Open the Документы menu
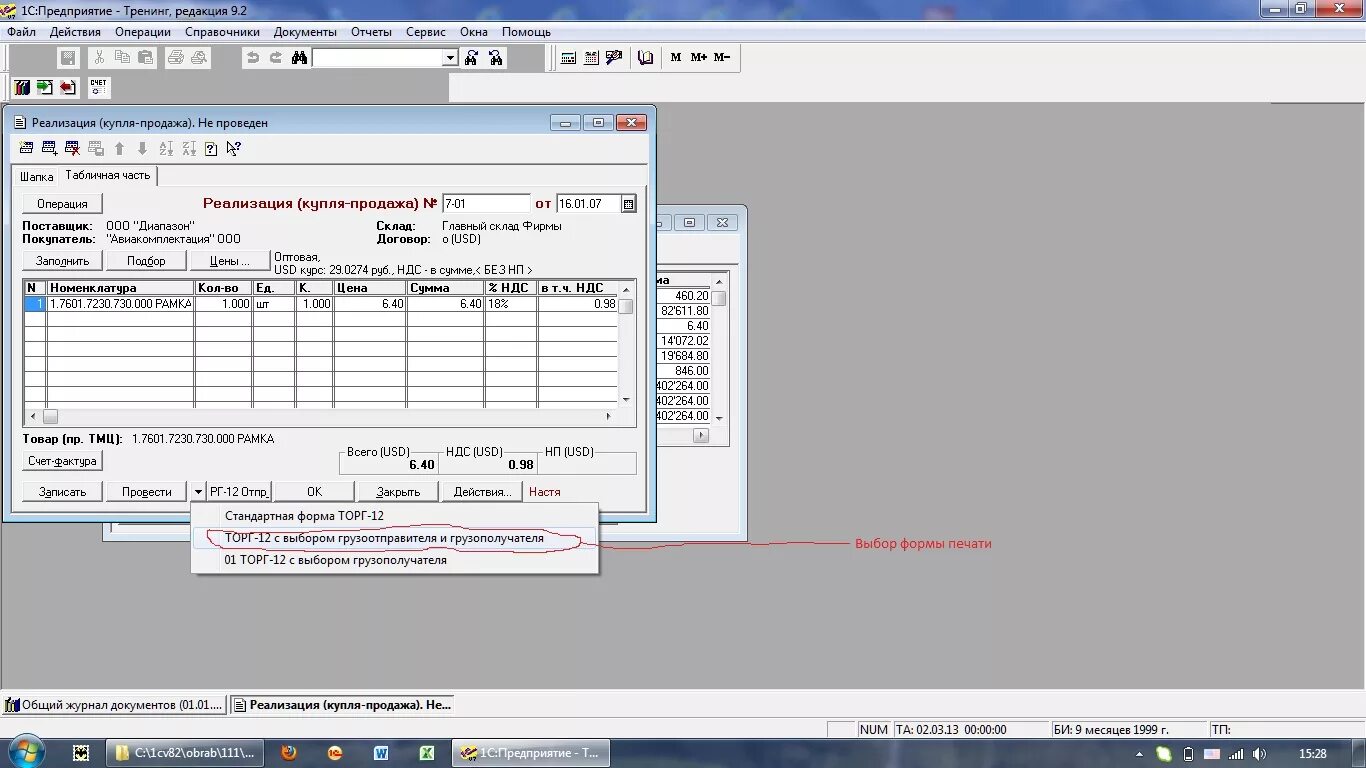 [305, 32]
